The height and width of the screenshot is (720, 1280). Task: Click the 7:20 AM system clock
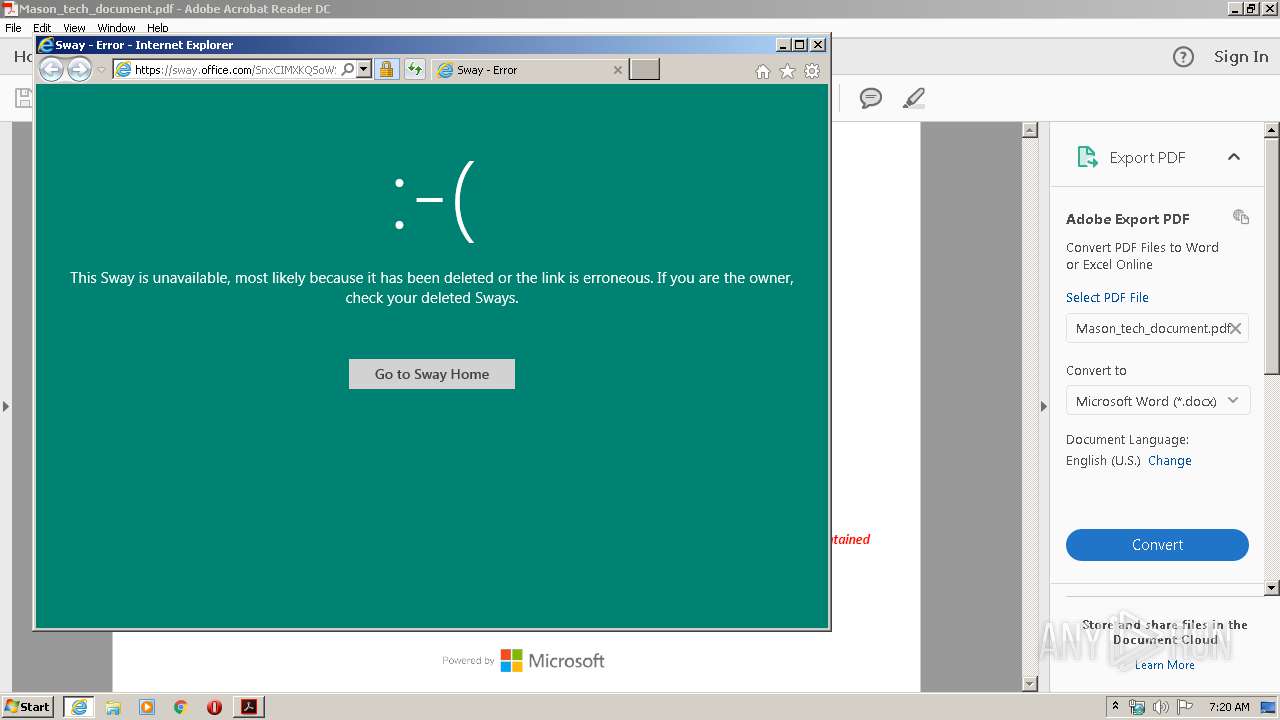pyautogui.click(x=1229, y=707)
